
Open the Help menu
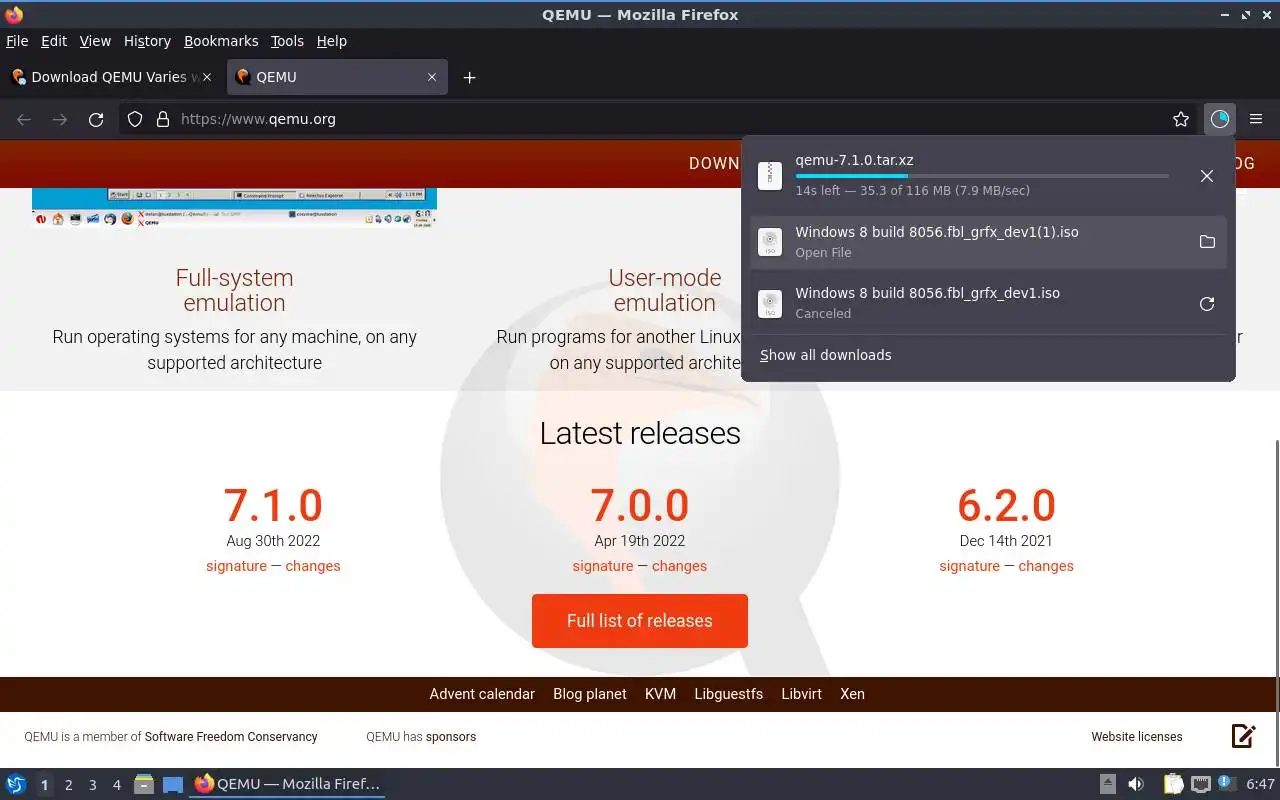click(331, 41)
